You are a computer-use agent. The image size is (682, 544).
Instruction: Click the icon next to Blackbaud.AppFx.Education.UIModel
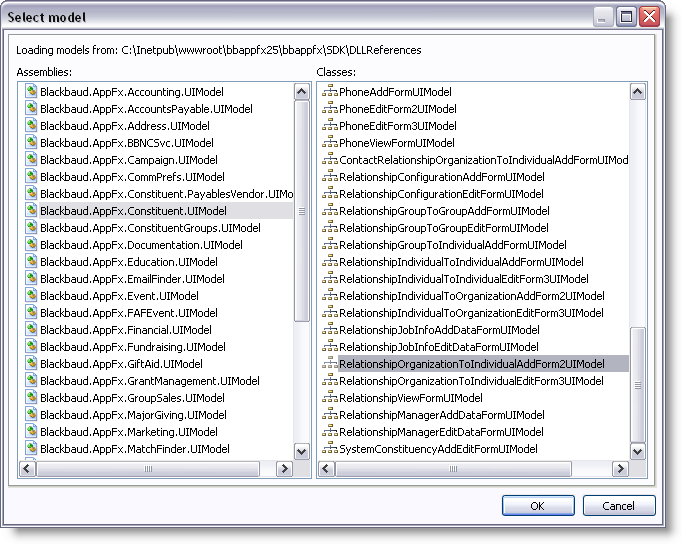[x=31, y=261]
